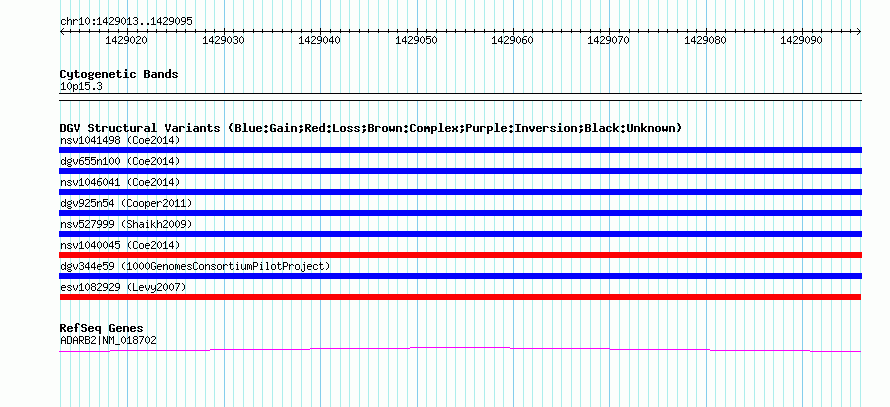This screenshot has width=890, height=407.
Task: Select variant label dgv655n100 (Coe2014)
Action: pos(120,161)
